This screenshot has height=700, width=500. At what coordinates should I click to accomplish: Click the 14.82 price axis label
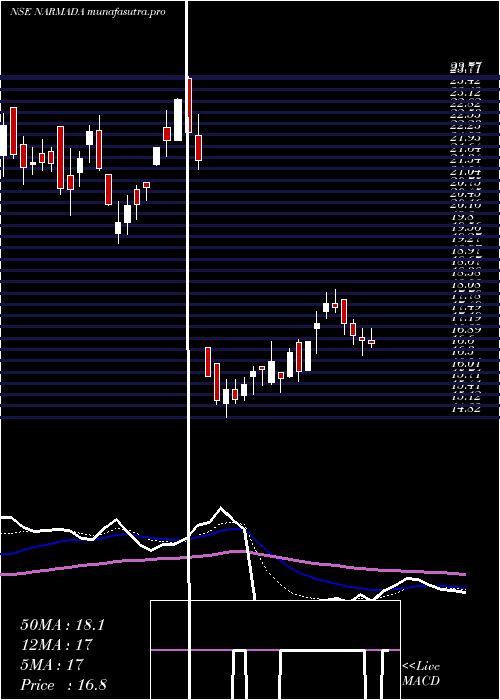[466, 408]
